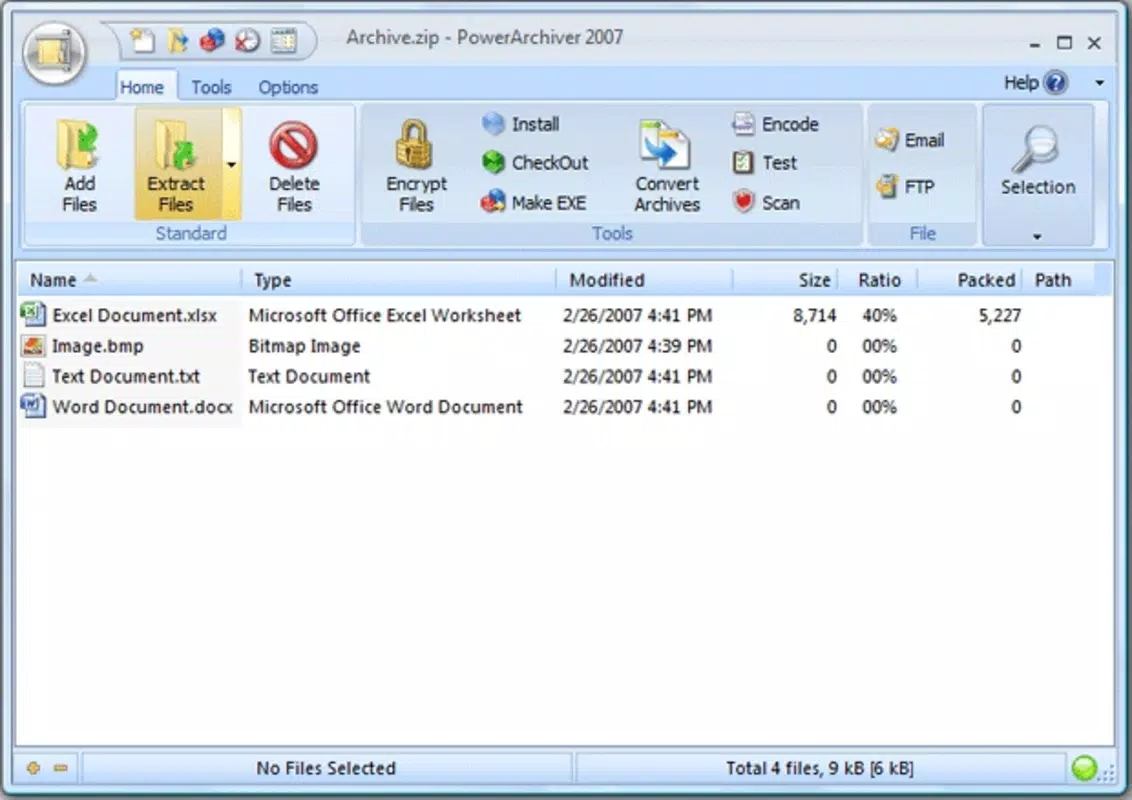The width and height of the screenshot is (1132, 800).
Task: Click the Make EXE tool
Action: coord(534,202)
